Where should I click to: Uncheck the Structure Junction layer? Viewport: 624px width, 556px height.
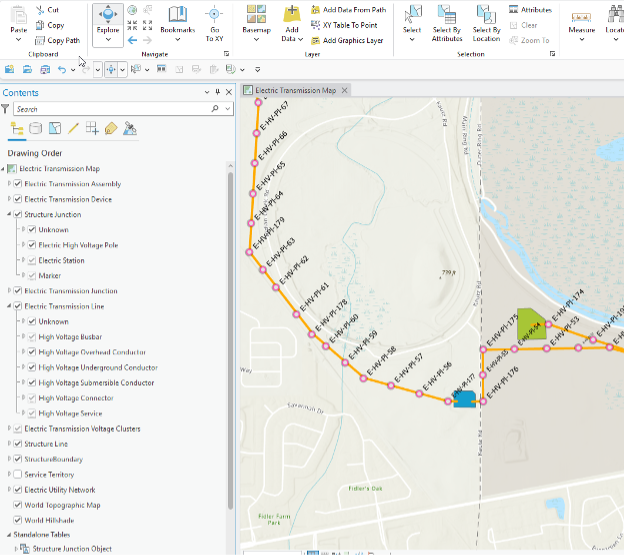(x=18, y=215)
